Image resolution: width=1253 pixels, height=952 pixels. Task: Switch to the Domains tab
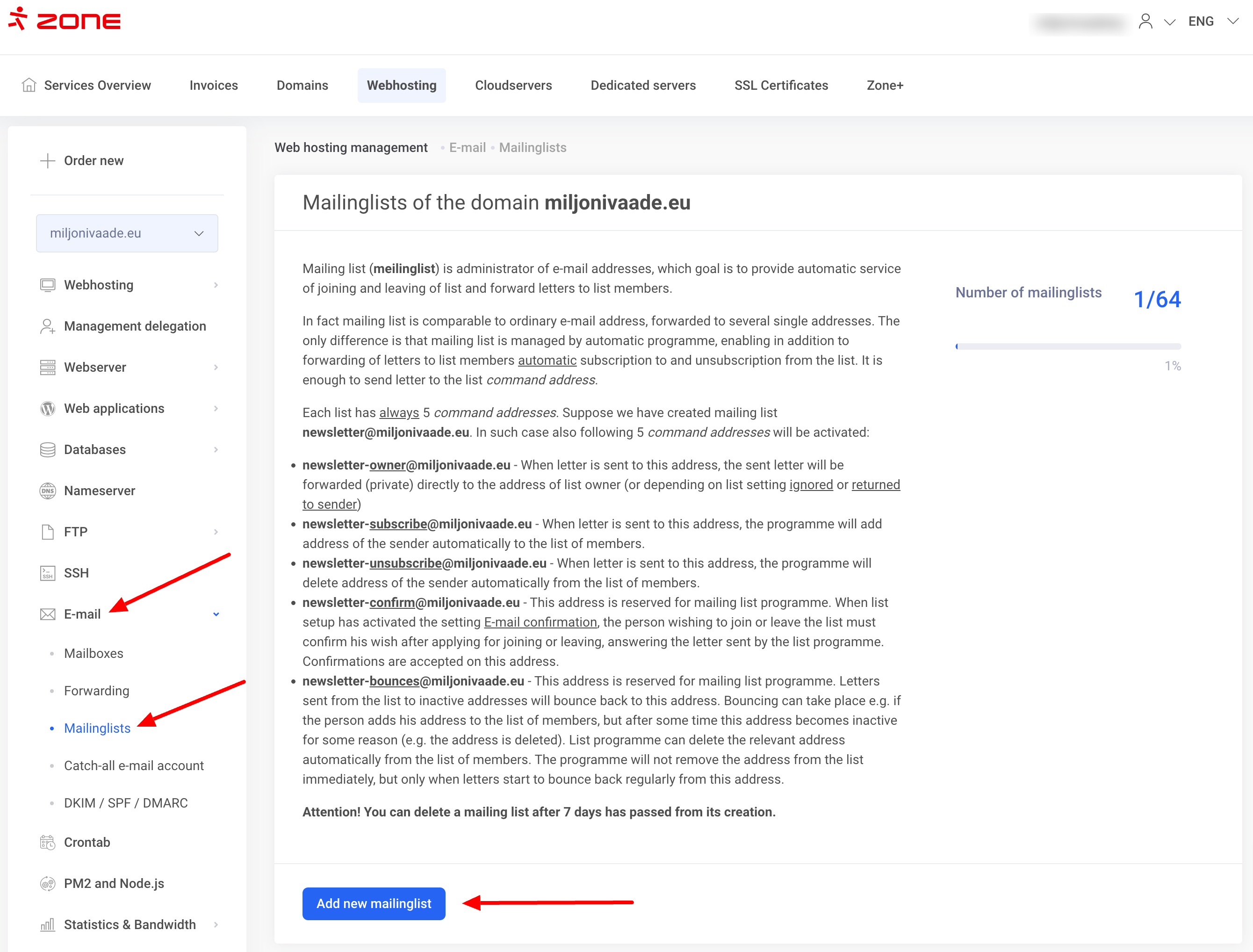[302, 86]
